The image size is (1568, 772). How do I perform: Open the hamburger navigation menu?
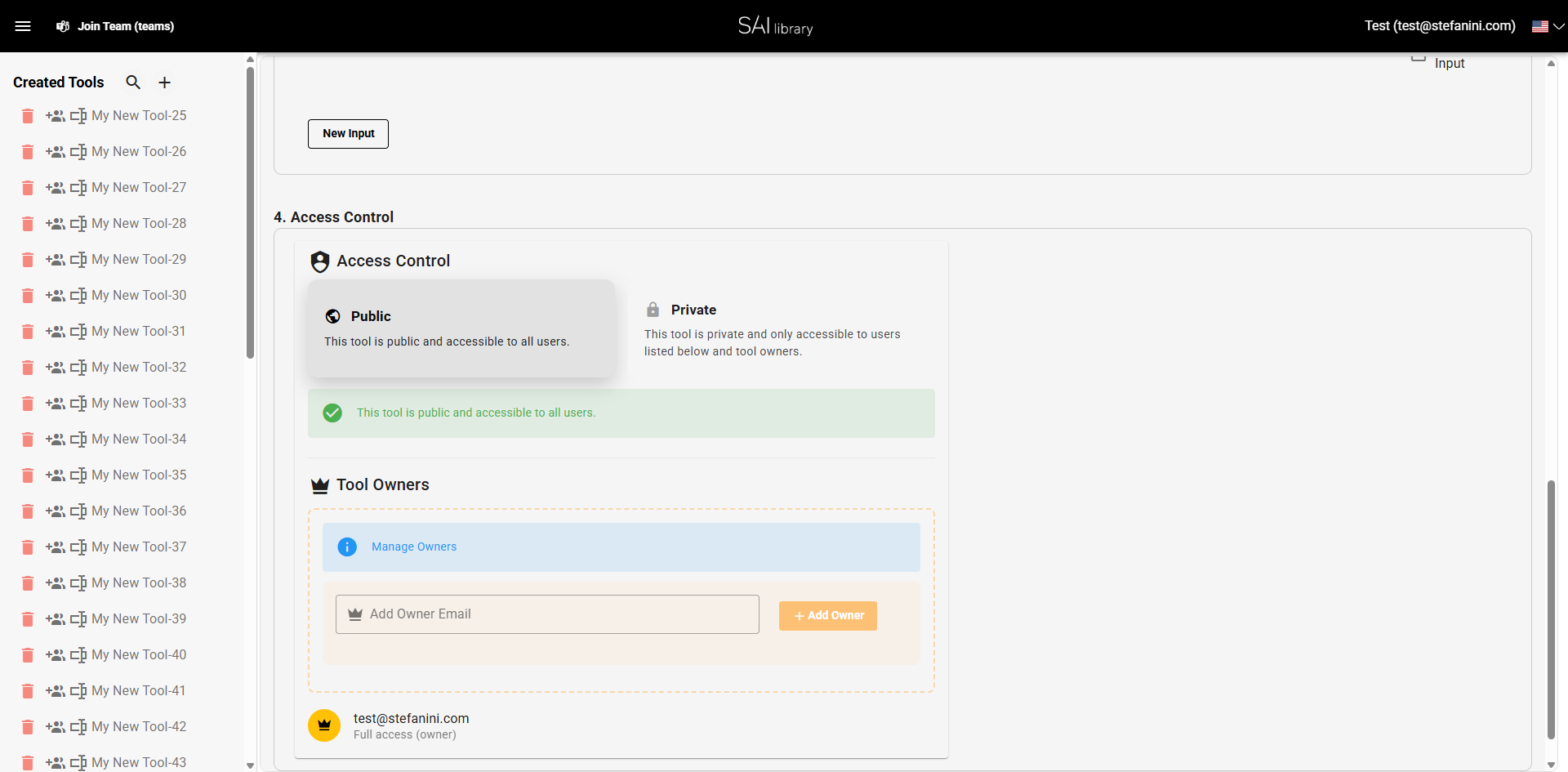[23, 26]
